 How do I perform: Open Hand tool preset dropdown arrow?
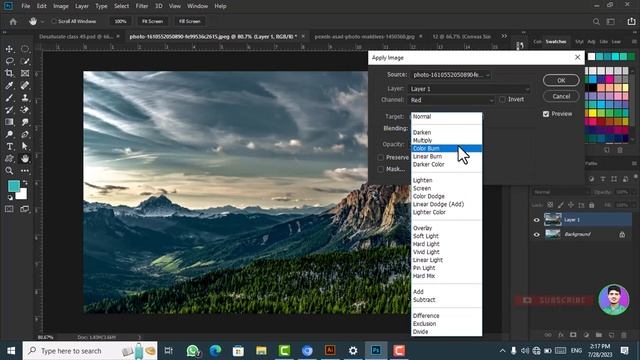pyautogui.click(x=42, y=21)
